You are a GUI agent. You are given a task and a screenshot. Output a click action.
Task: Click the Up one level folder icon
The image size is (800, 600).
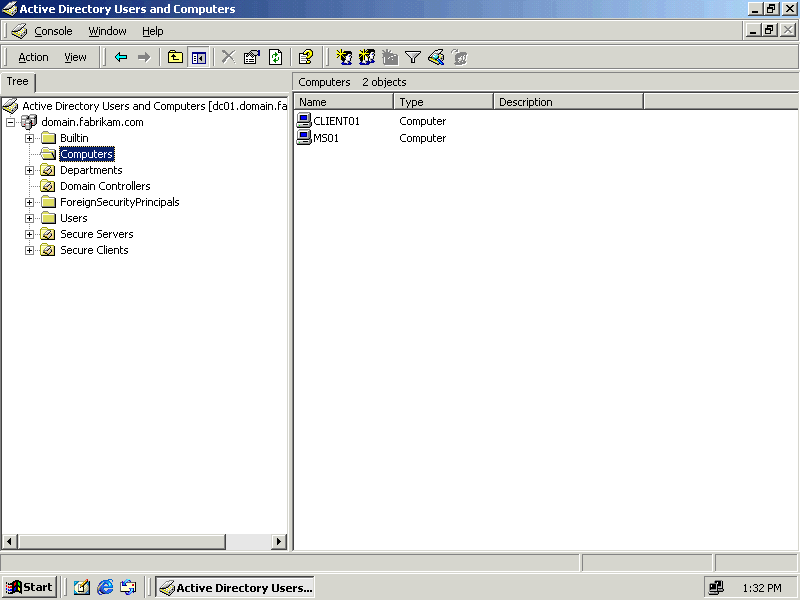175,57
